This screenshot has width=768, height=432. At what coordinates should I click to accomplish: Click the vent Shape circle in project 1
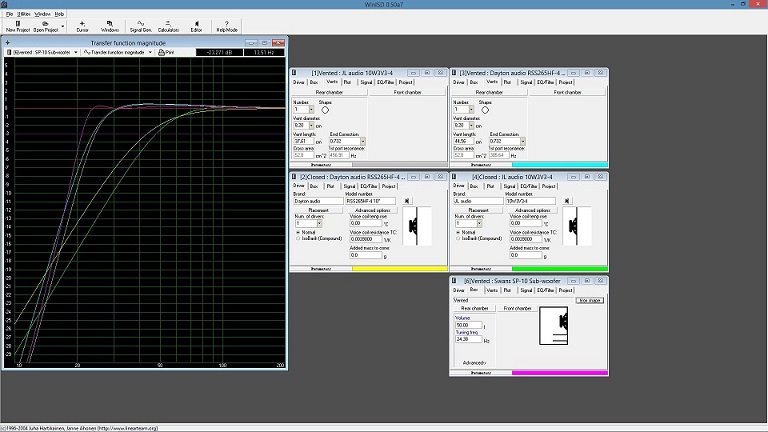click(x=325, y=110)
